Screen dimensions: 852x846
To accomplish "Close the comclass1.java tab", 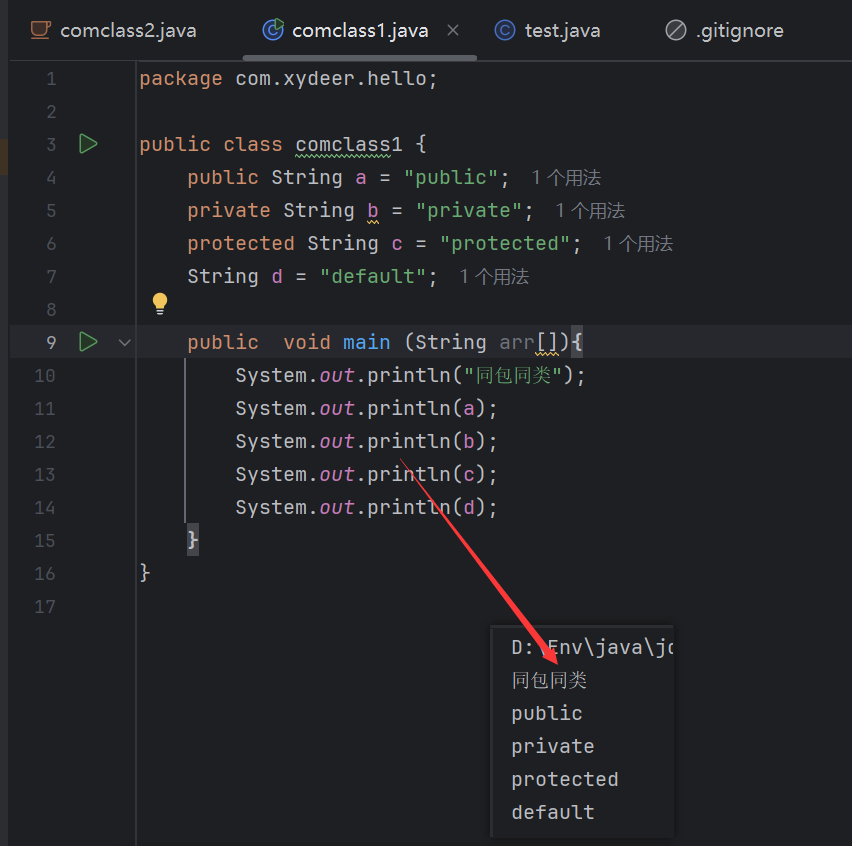I will click(453, 30).
